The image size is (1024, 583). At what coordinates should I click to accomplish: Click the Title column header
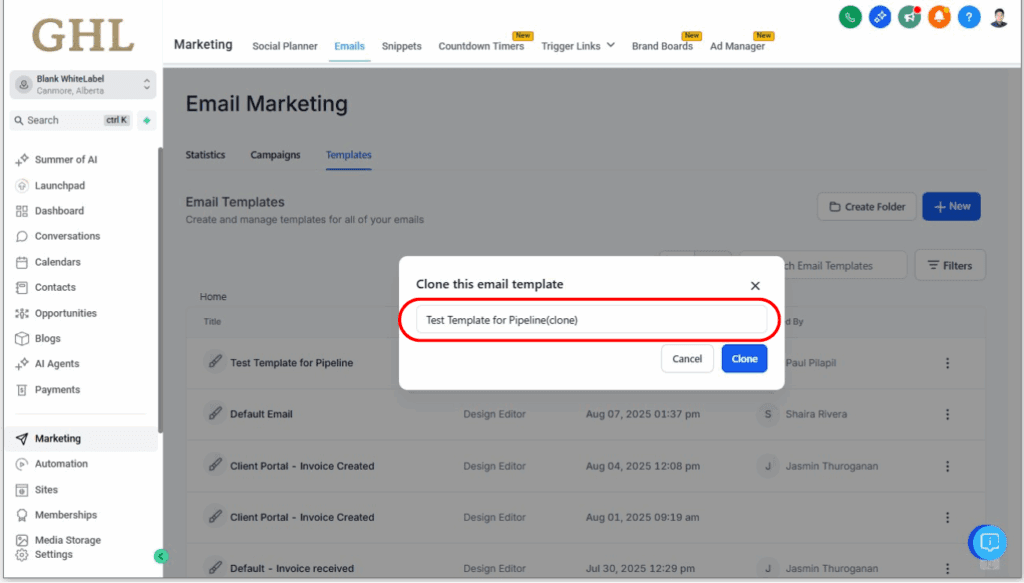pos(212,321)
